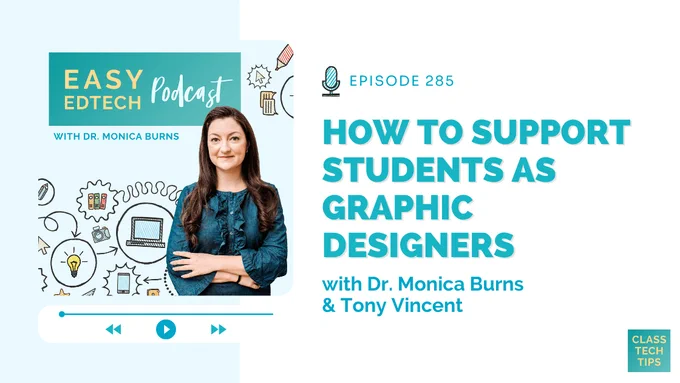The image size is (680, 383).
Task: Click the host portrait on podcast cover
Action: pos(227,201)
